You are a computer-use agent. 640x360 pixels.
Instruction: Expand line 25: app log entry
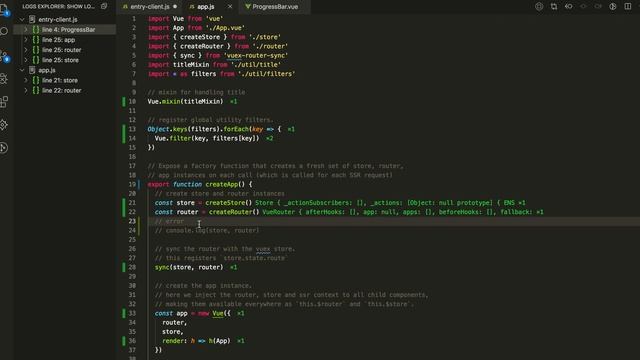tap(26, 40)
